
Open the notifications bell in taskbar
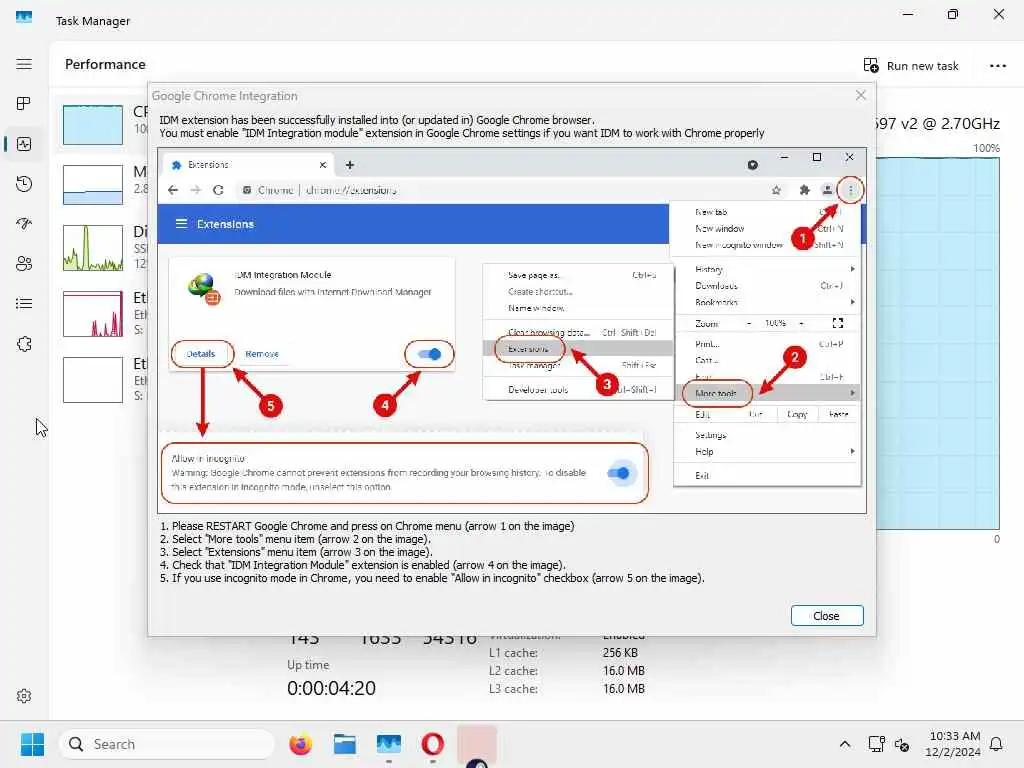point(997,744)
